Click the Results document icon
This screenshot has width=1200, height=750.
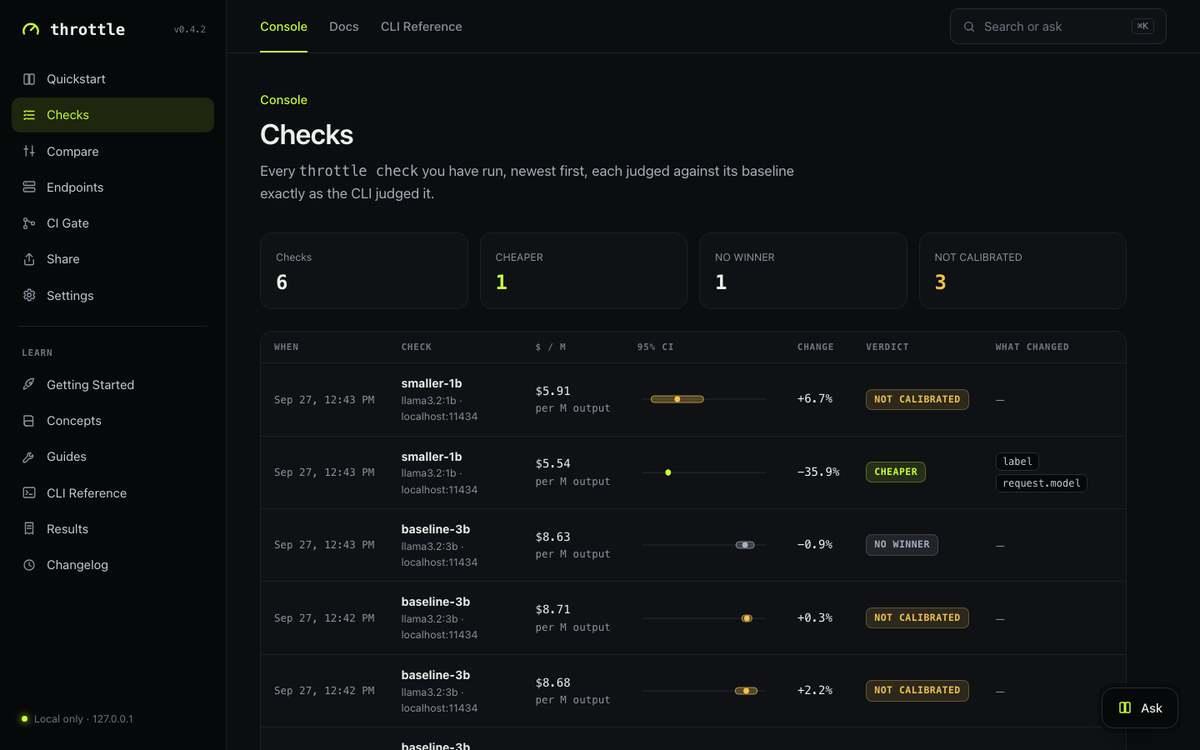29,529
